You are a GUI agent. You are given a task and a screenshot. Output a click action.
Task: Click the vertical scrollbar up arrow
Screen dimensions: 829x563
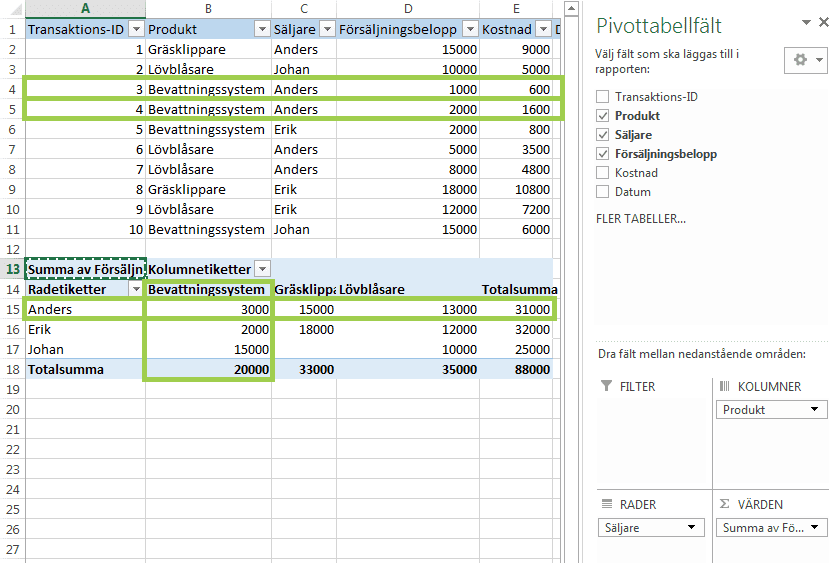[571, 8]
